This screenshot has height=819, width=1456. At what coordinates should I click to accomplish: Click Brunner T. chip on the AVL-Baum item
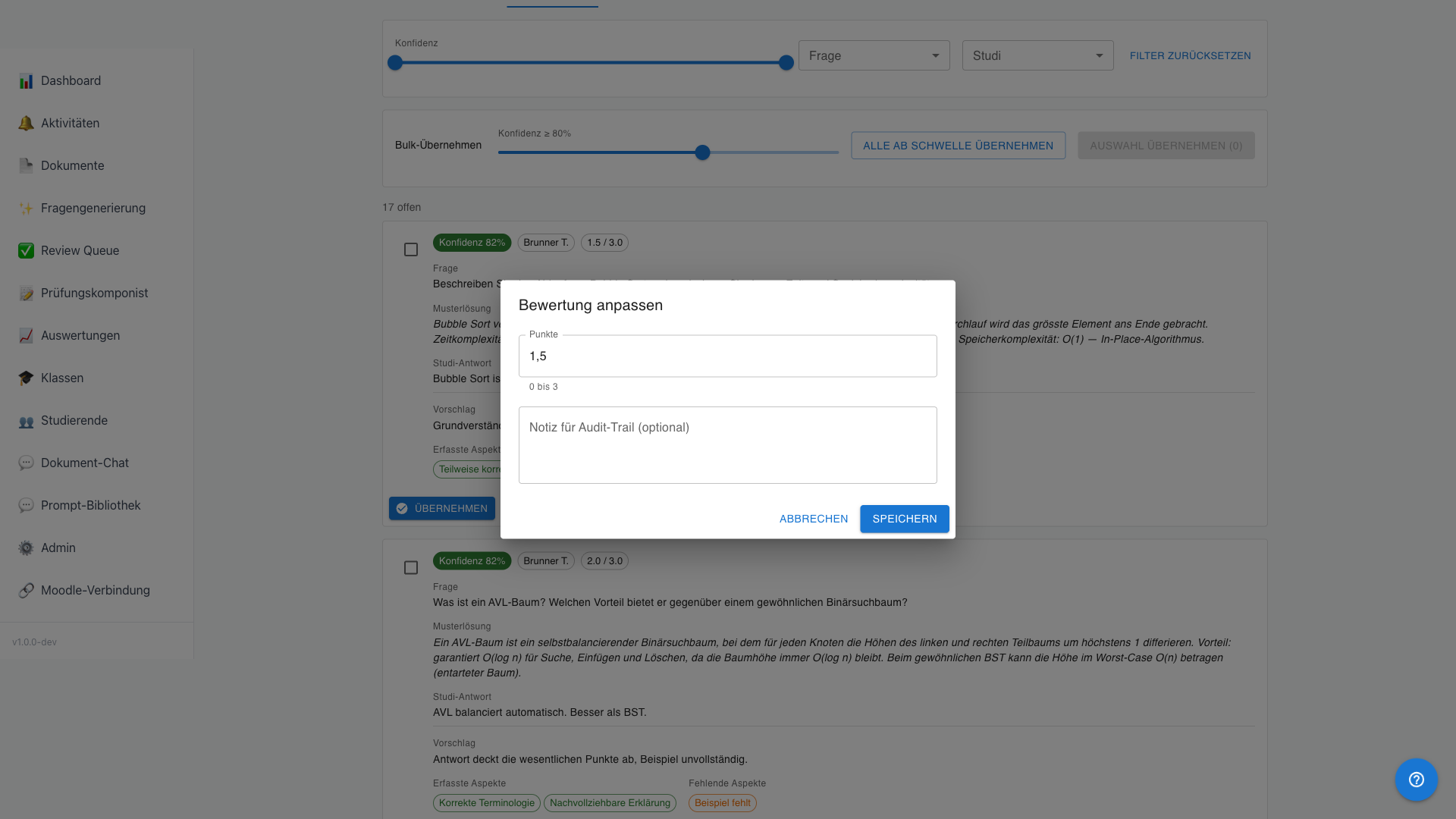[545, 561]
